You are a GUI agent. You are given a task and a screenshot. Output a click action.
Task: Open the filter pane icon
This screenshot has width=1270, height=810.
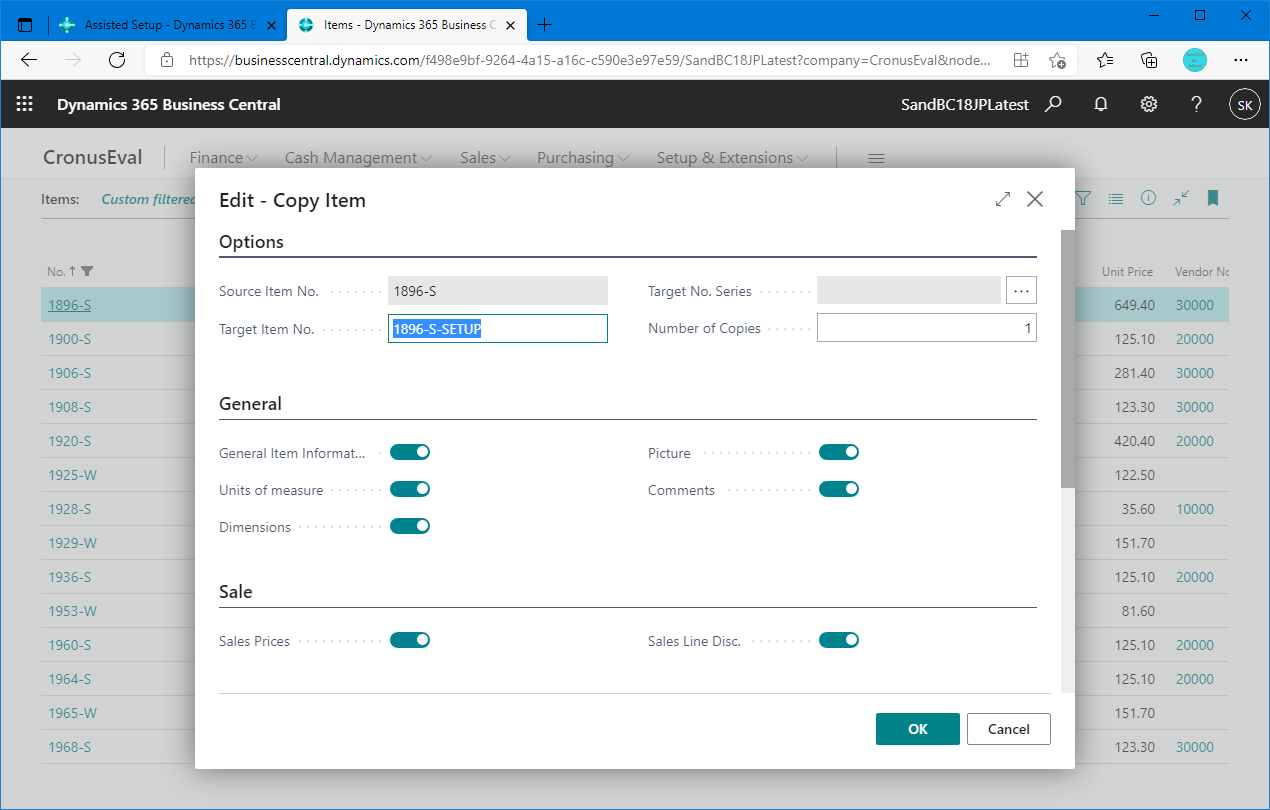coord(1082,198)
